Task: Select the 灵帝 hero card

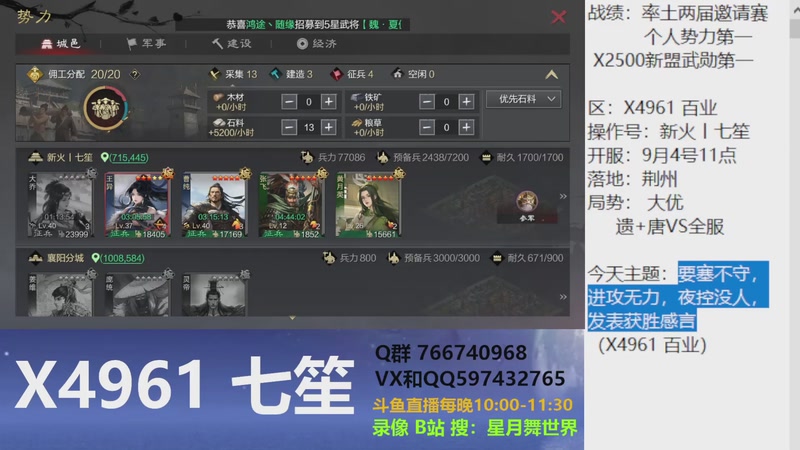Action: pos(214,294)
